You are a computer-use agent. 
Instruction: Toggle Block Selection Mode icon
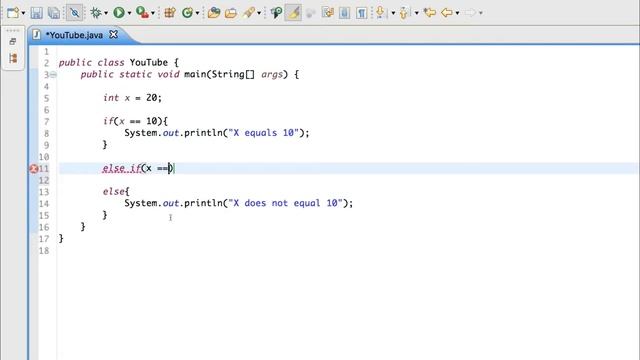pos(344,13)
